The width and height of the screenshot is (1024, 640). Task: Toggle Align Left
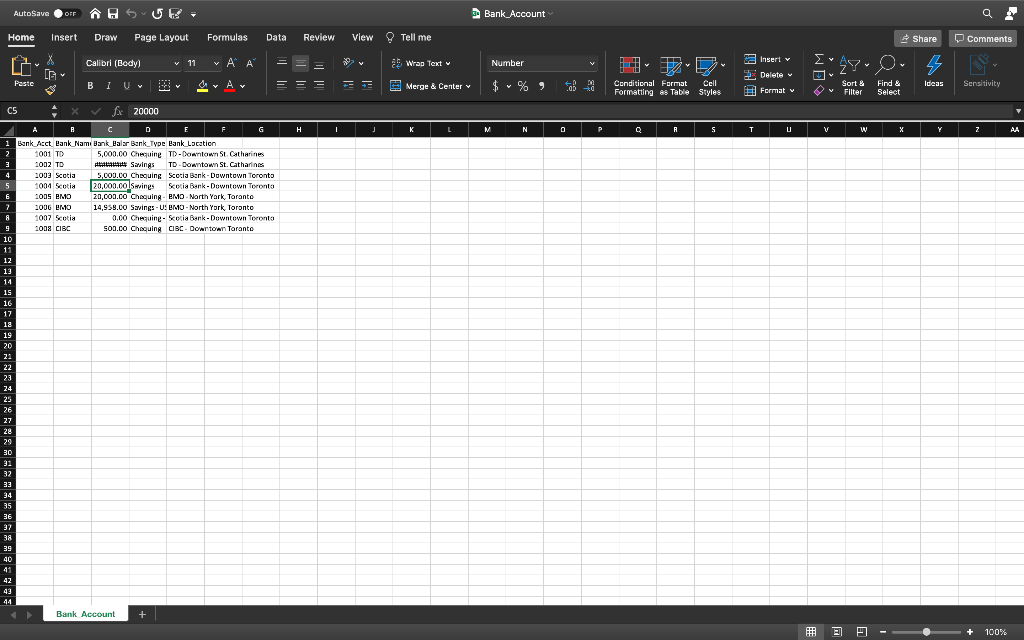click(281, 86)
